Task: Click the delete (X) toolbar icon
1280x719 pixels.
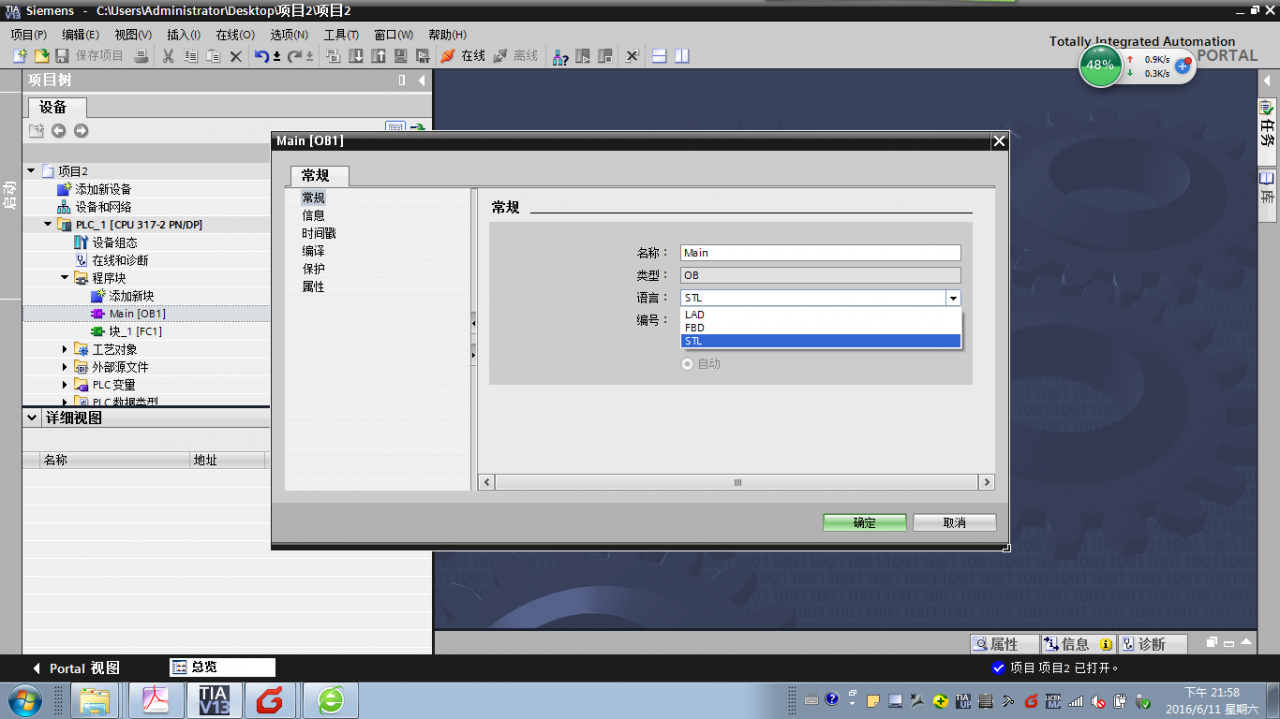Action: click(x=236, y=56)
